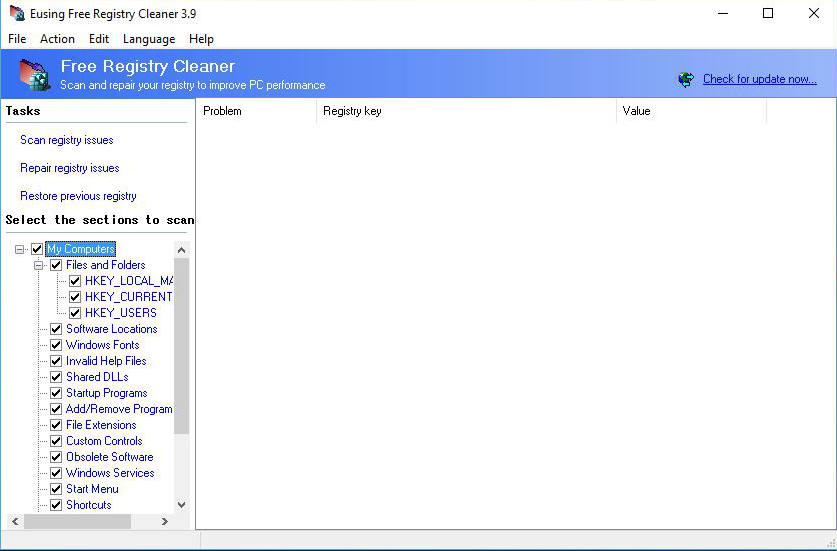Click Scan registry issues
The image size is (837, 551).
click(x=67, y=140)
